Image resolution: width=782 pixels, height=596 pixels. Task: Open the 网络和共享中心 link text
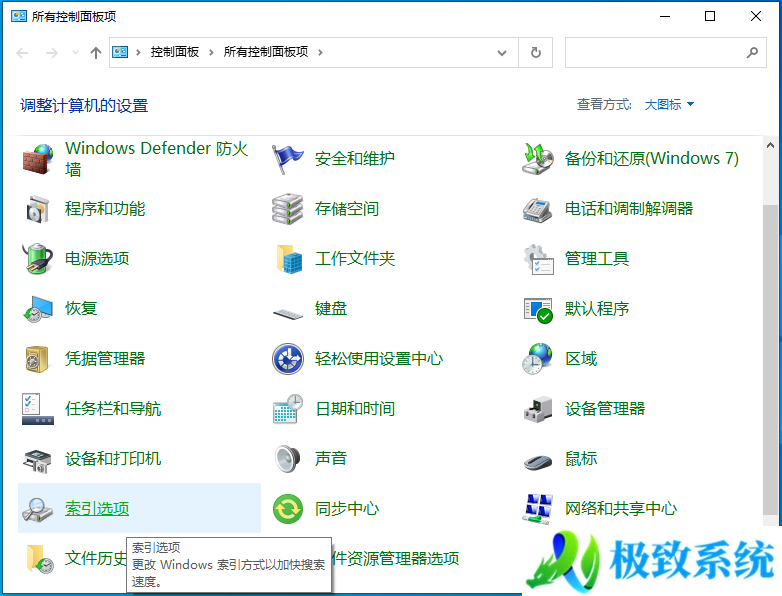click(x=621, y=508)
